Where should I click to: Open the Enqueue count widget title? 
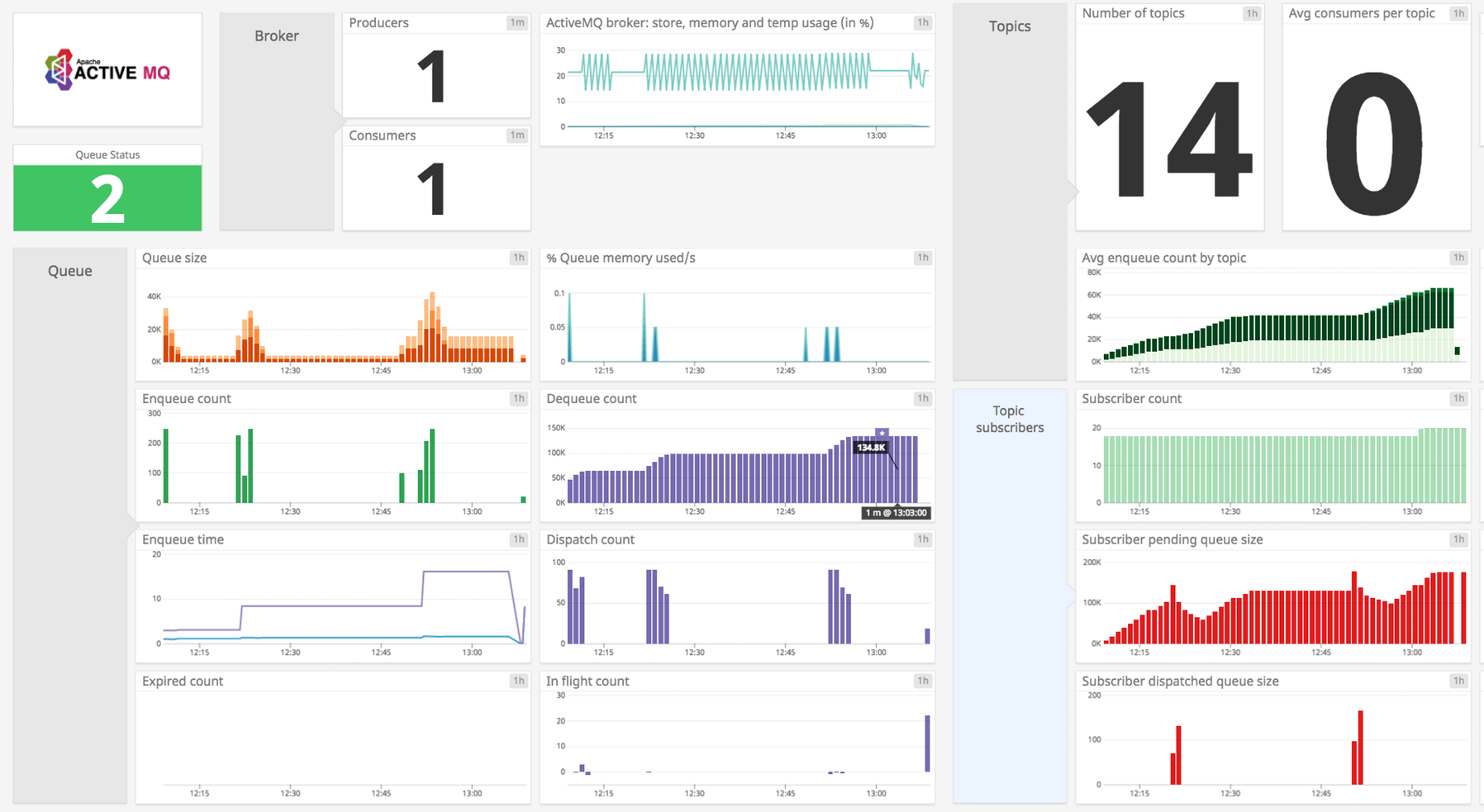pyautogui.click(x=187, y=398)
